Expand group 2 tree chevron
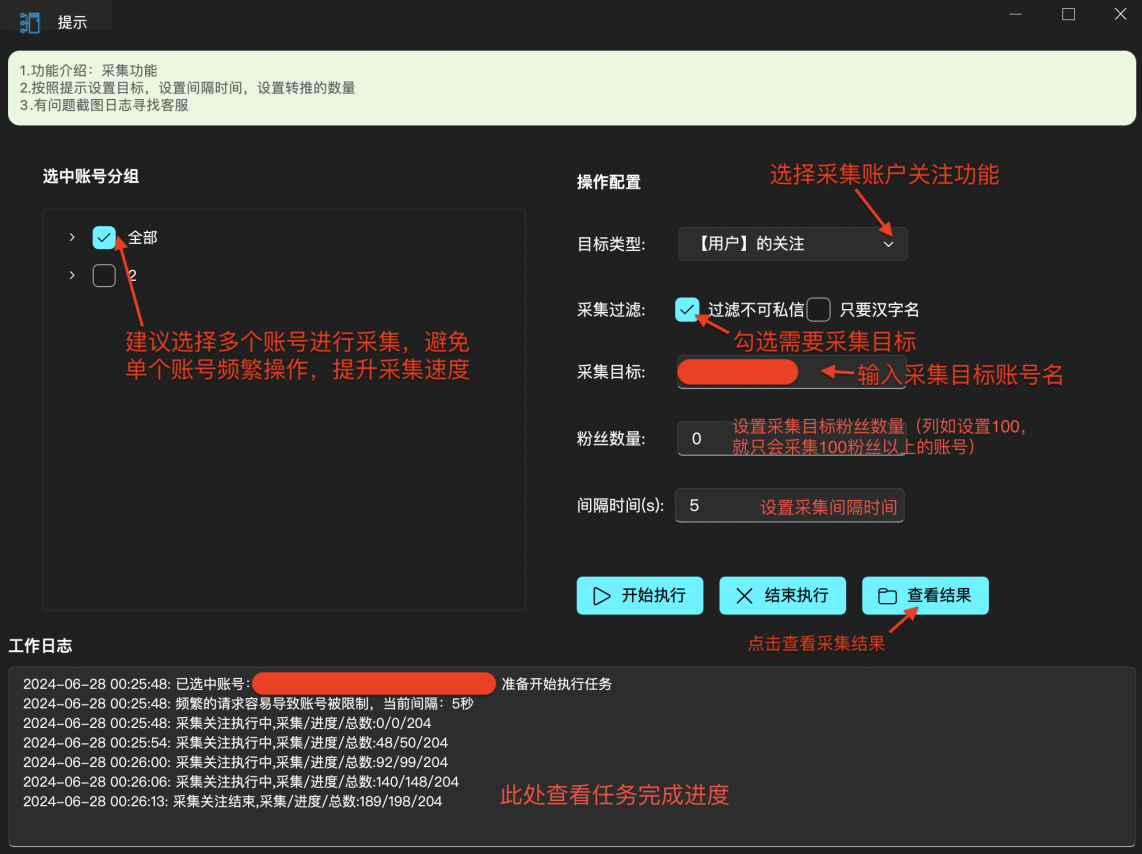 [72, 275]
